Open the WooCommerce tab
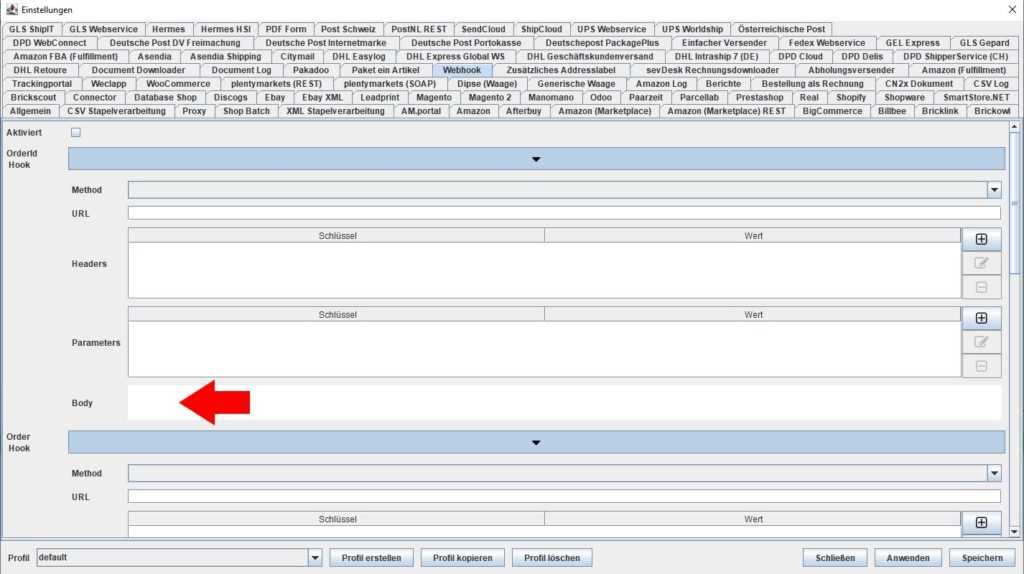The image size is (1024, 574). click(178, 84)
